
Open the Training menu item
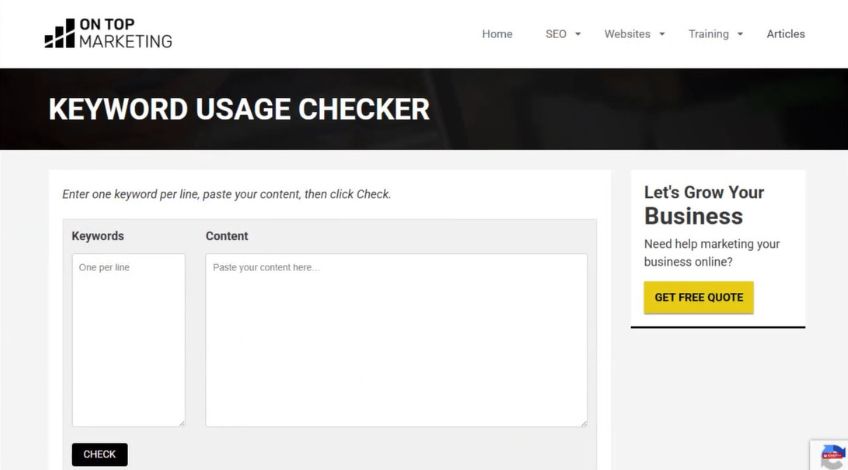pos(708,34)
